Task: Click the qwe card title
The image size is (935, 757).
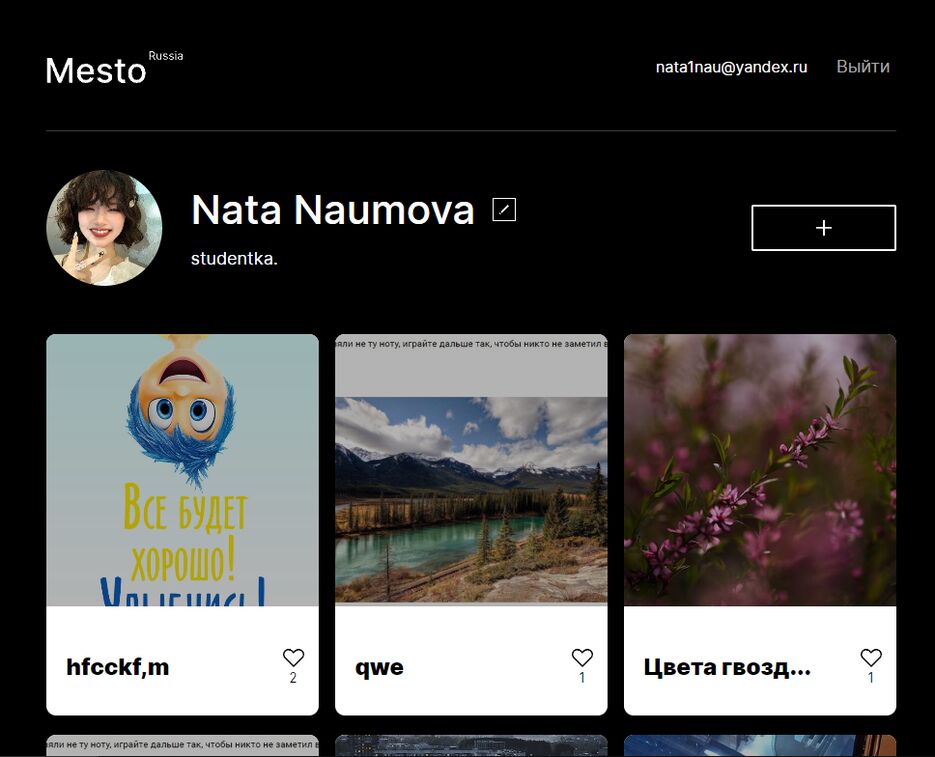Action: coord(380,668)
